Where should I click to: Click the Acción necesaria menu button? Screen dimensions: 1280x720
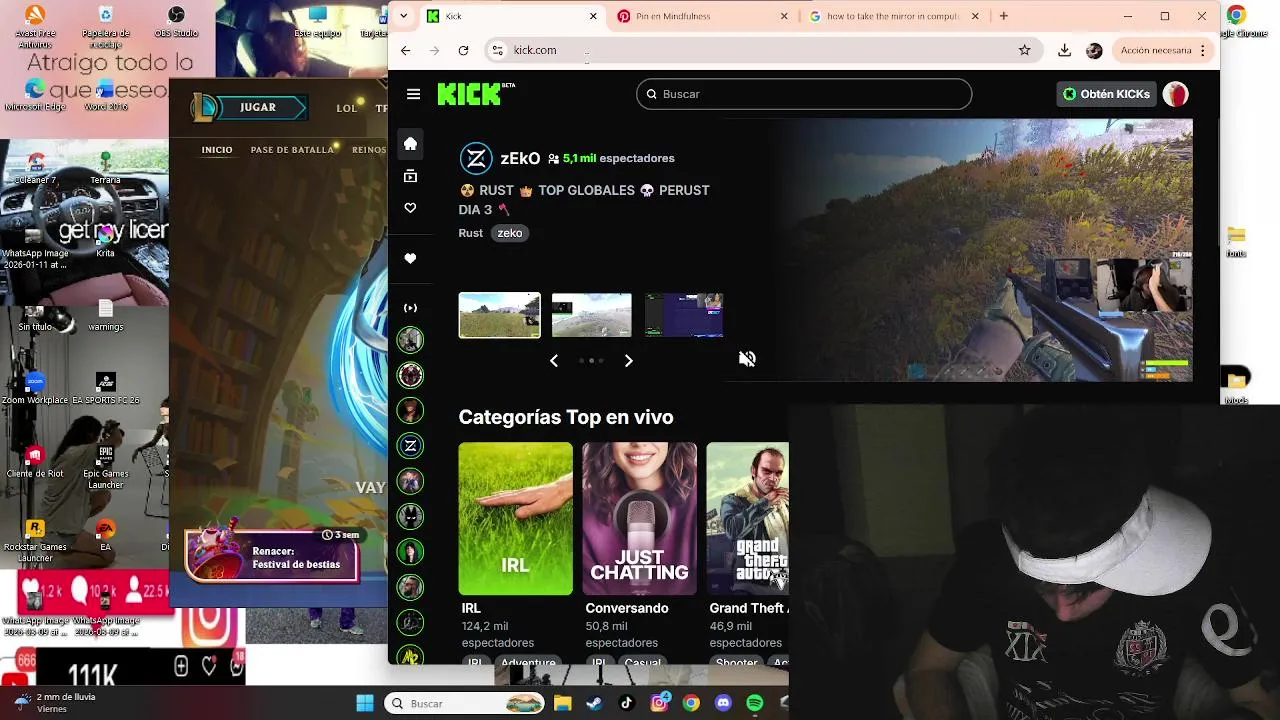1163,50
